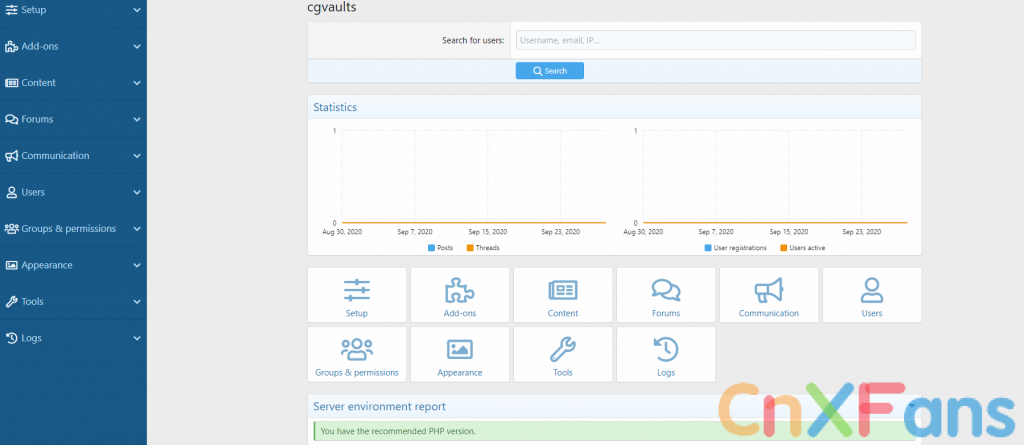This screenshot has width=1024, height=445.
Task: Click the Logs history icon in sidebar
Action: point(12,338)
